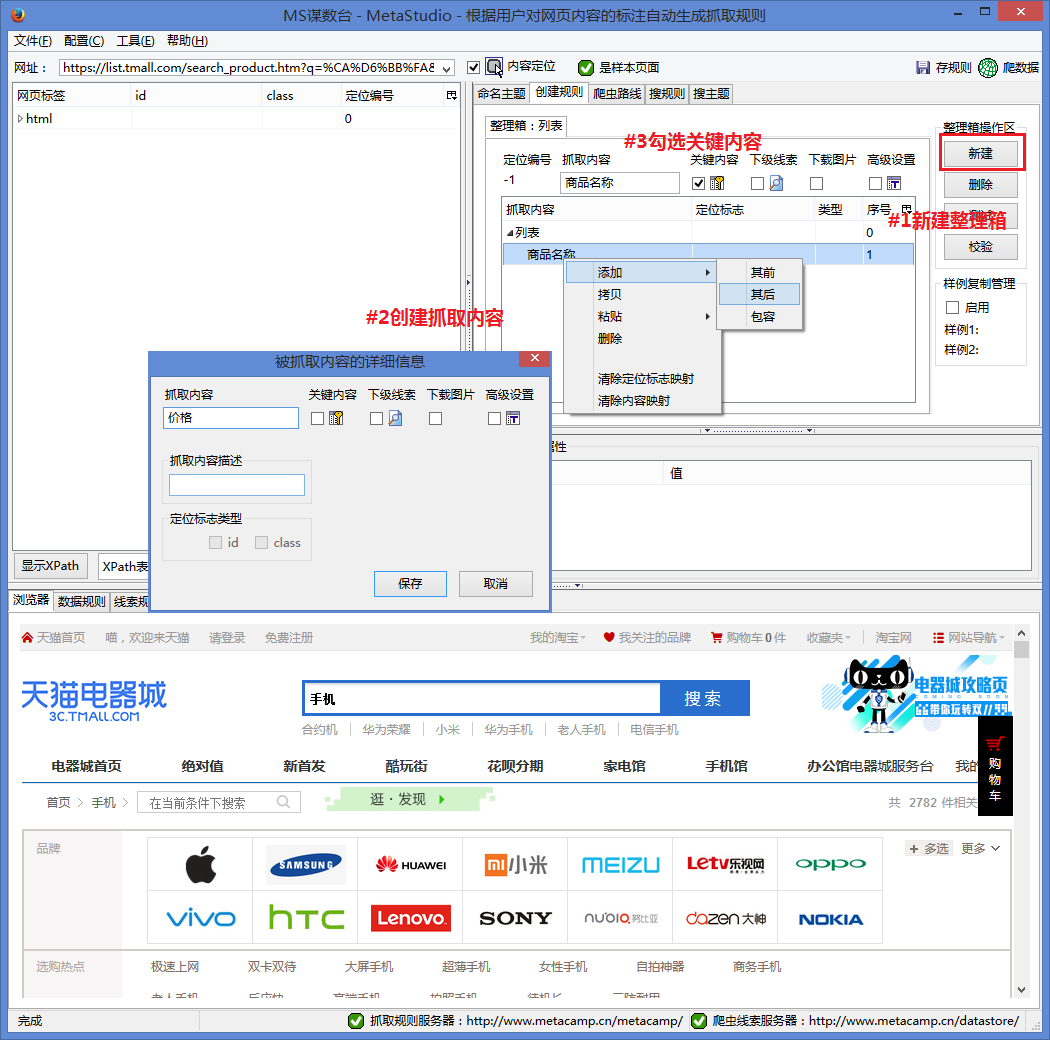Click the browser page vertical scrollbar

click(1021, 812)
